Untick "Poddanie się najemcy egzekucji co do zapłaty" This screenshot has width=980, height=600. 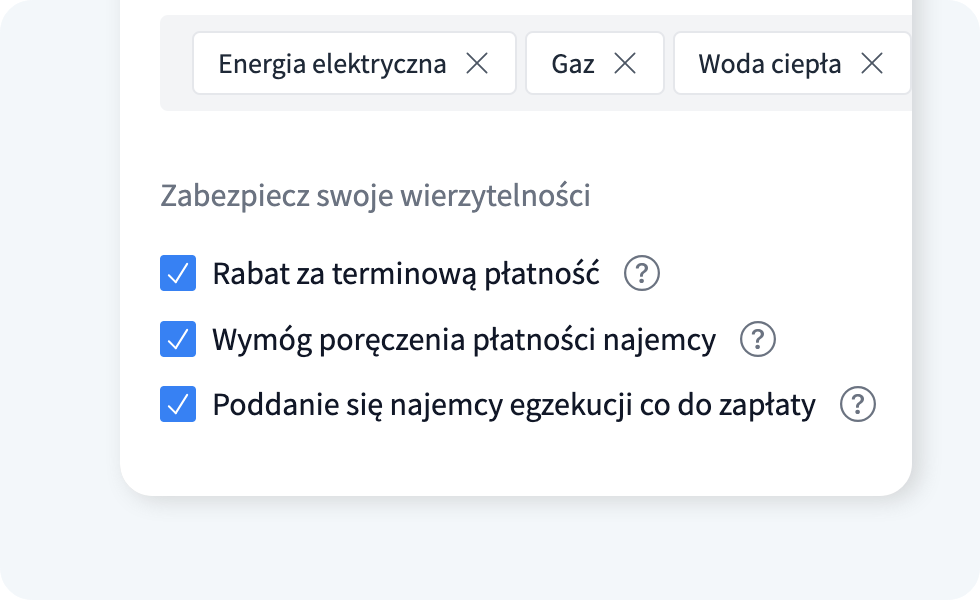177,403
